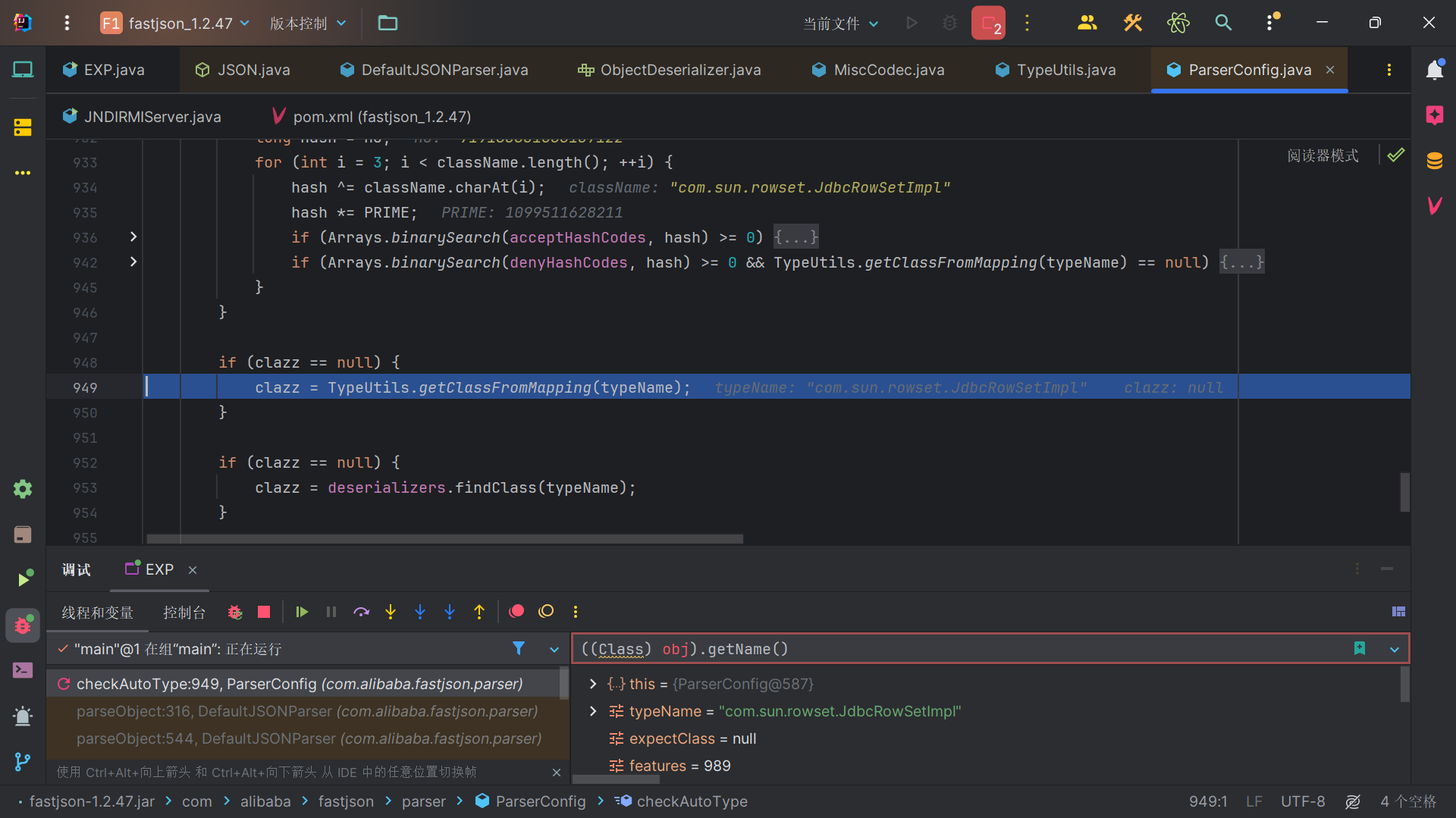Click the Debug bug icon in top toolbar

(949, 24)
